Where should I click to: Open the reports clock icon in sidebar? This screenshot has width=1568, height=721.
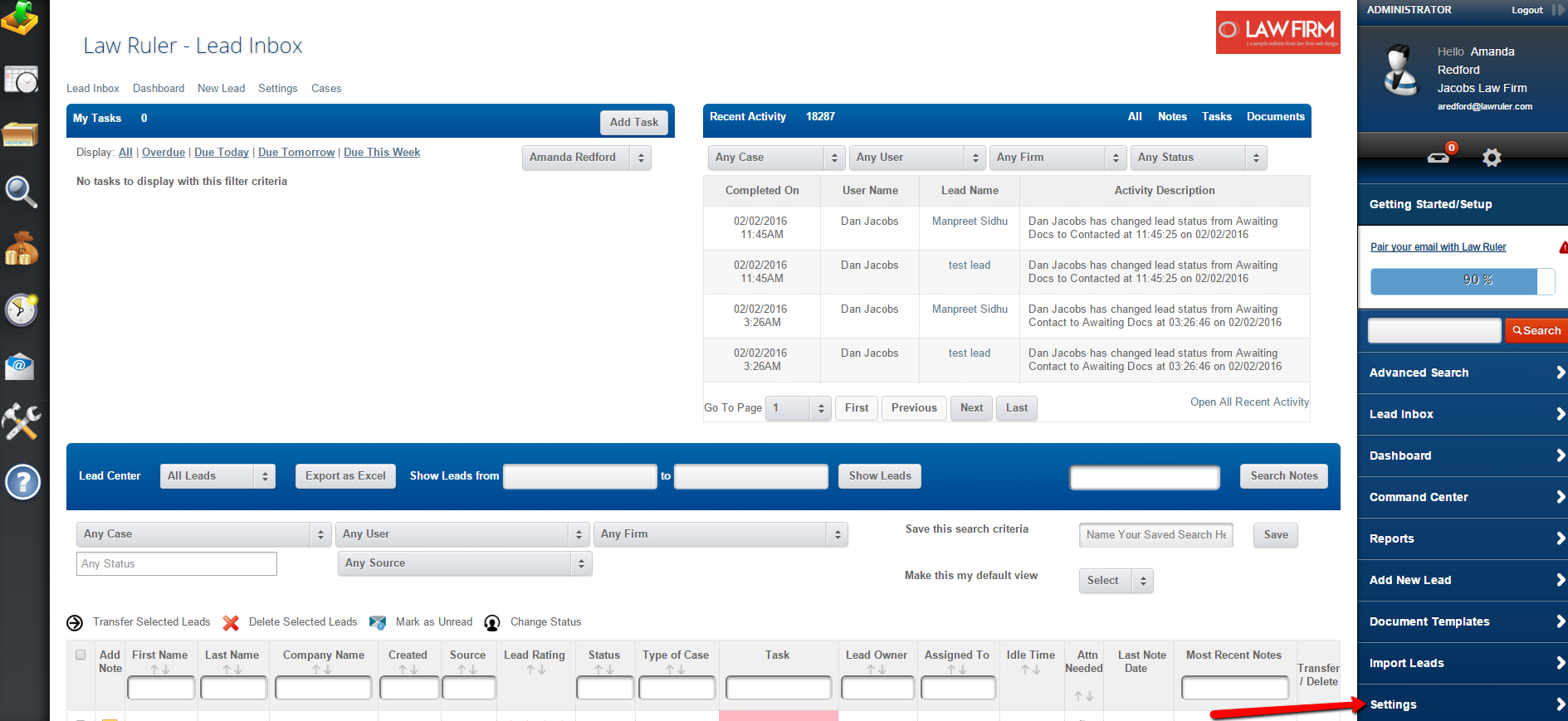pos(21,80)
